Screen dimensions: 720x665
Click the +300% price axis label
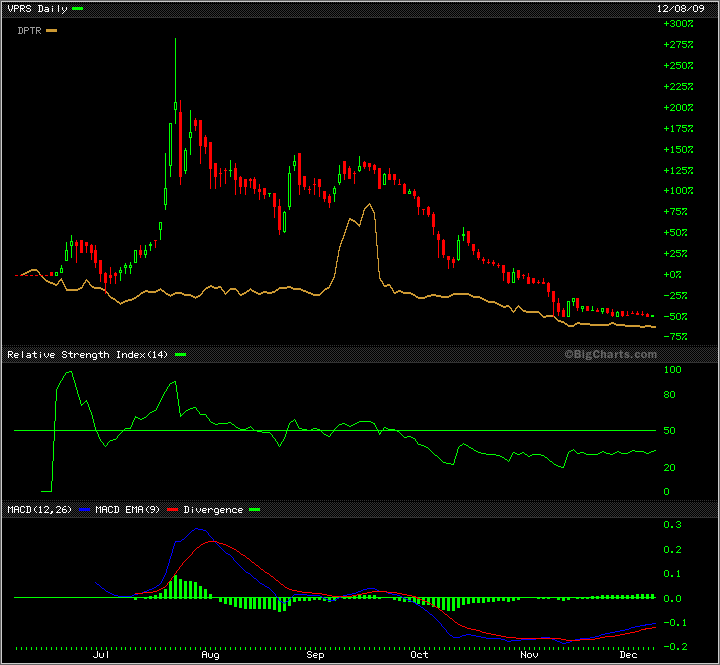point(680,23)
